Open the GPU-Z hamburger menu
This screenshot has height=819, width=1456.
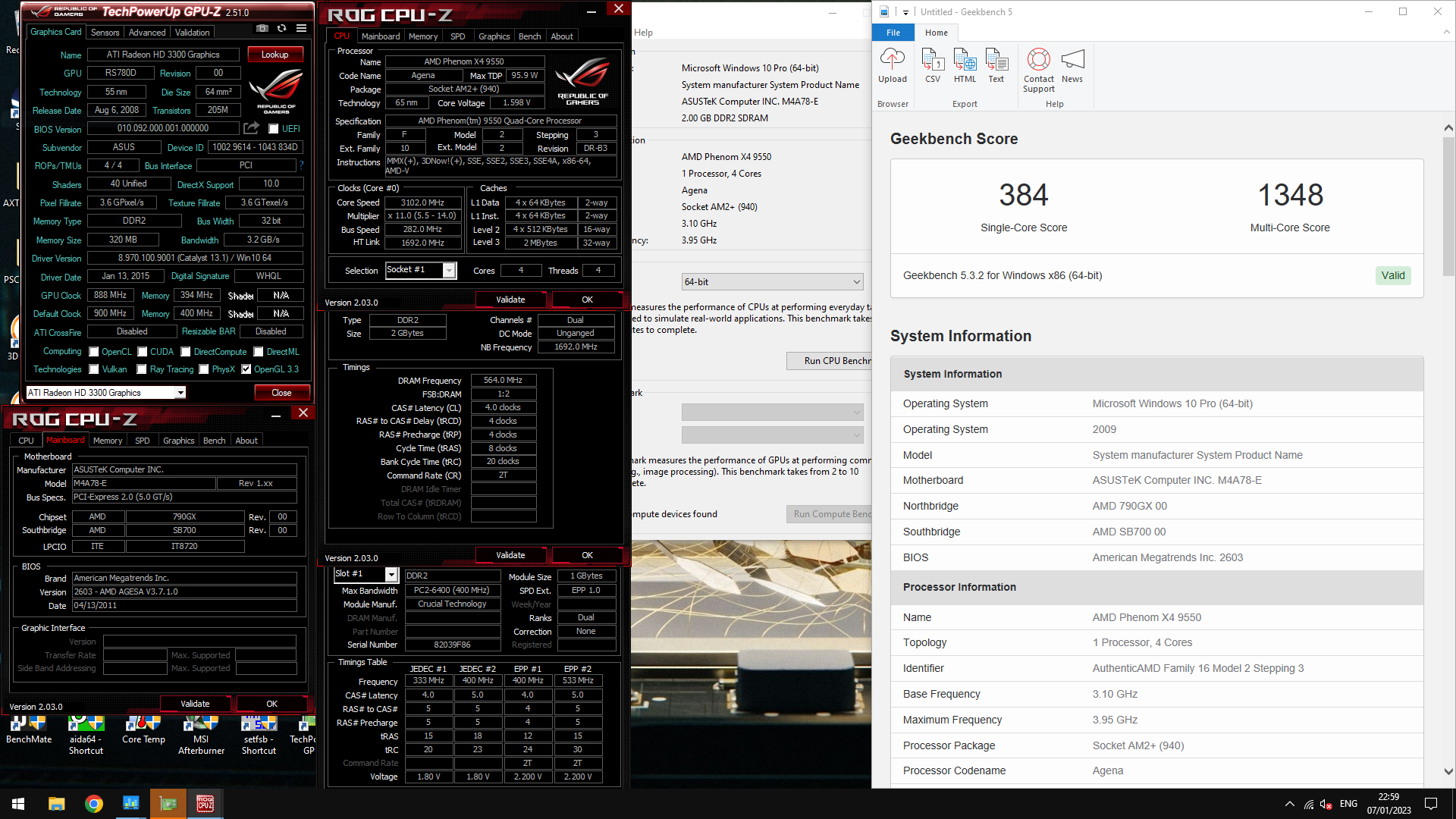pyautogui.click(x=302, y=29)
